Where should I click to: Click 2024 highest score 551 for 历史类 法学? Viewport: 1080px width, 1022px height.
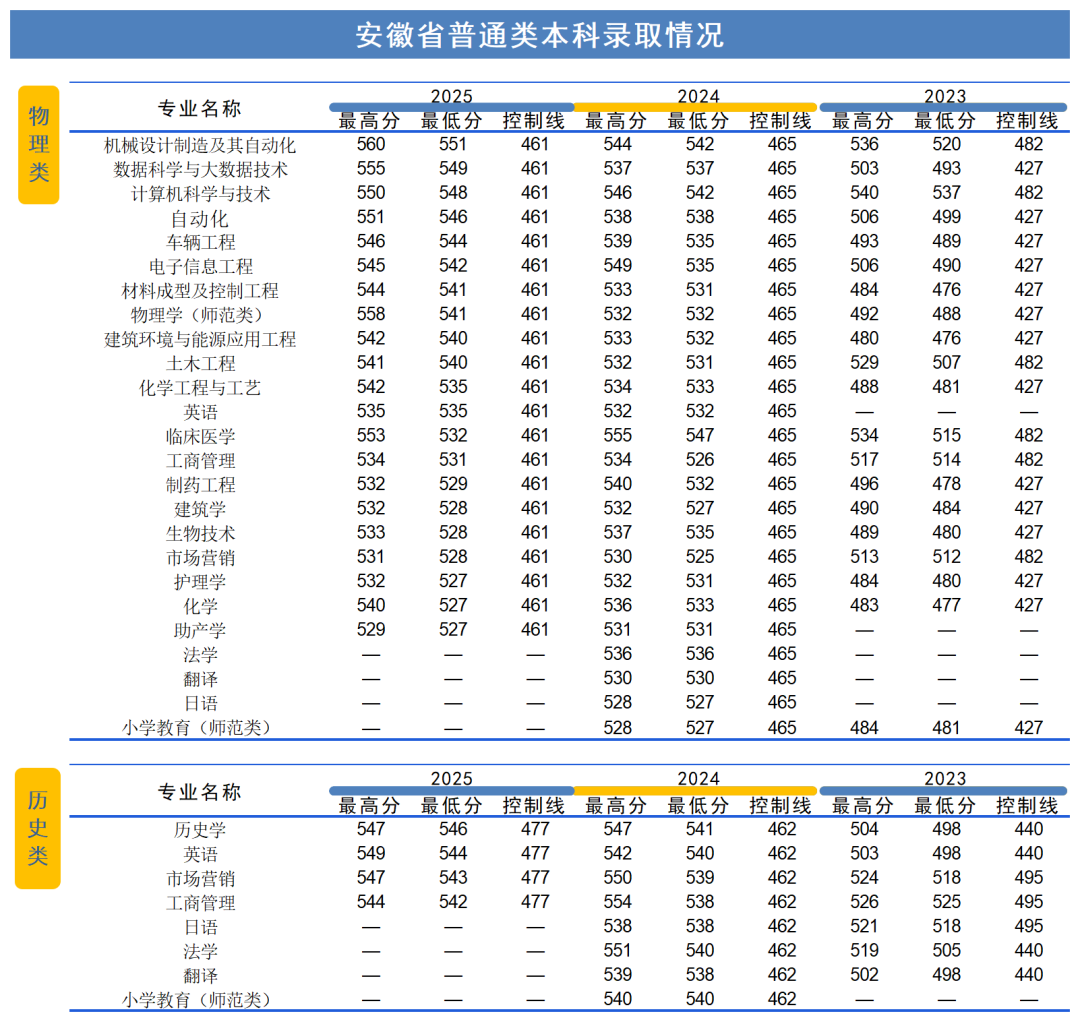(617, 950)
